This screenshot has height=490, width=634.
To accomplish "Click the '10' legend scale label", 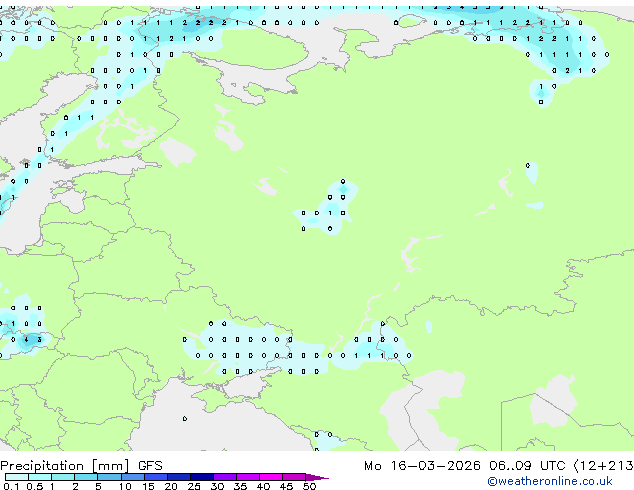I will (125, 486).
